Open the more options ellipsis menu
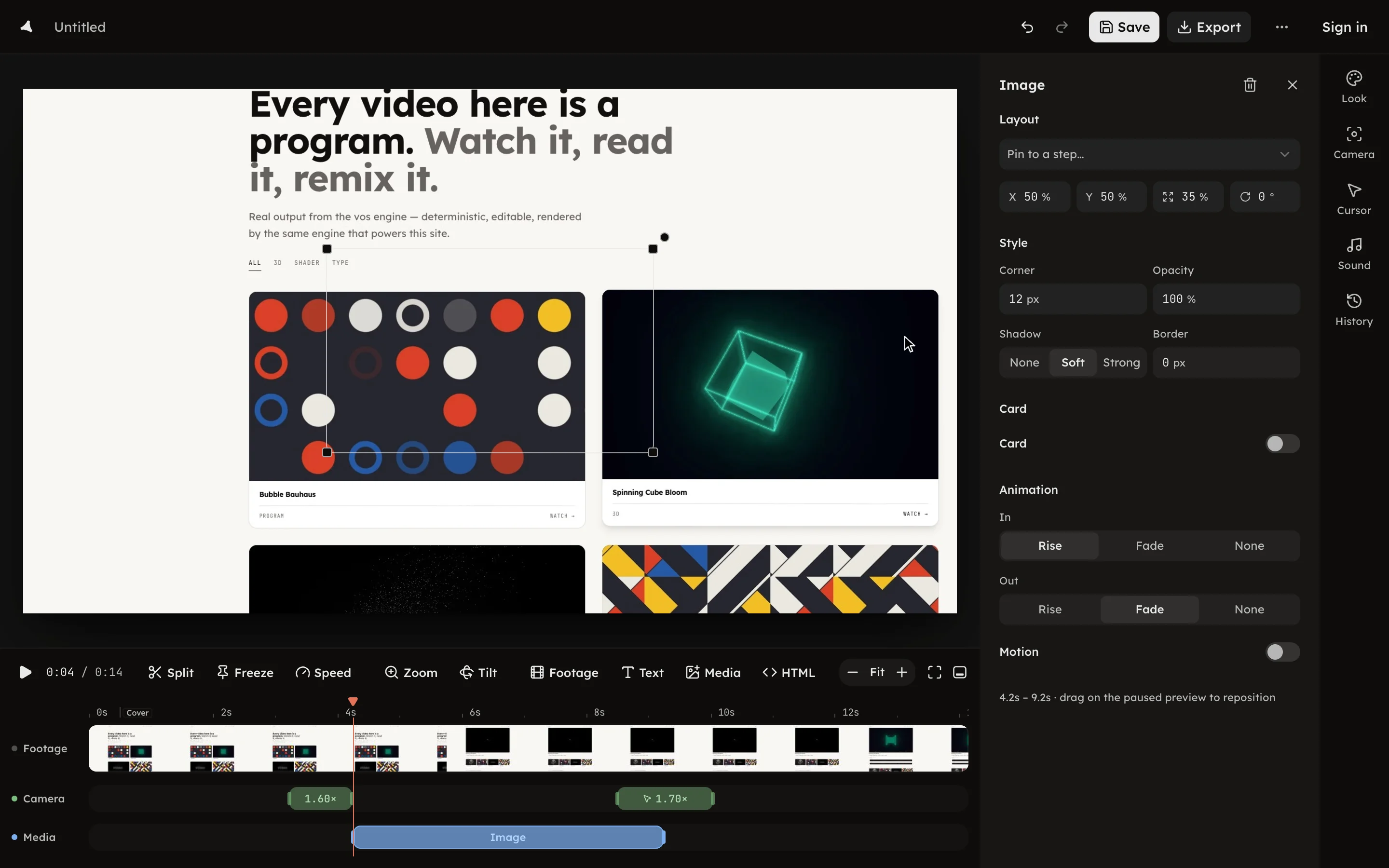 click(1281, 27)
